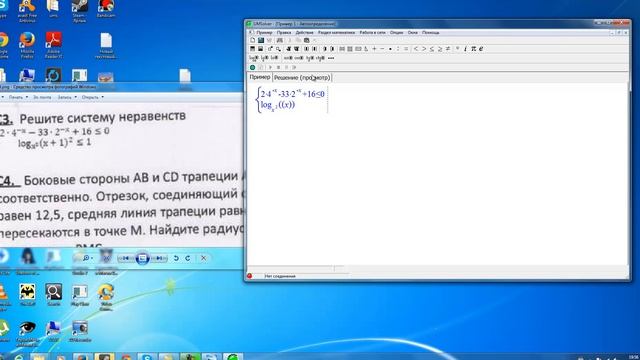Click the red connection status indicator

pos(249,276)
